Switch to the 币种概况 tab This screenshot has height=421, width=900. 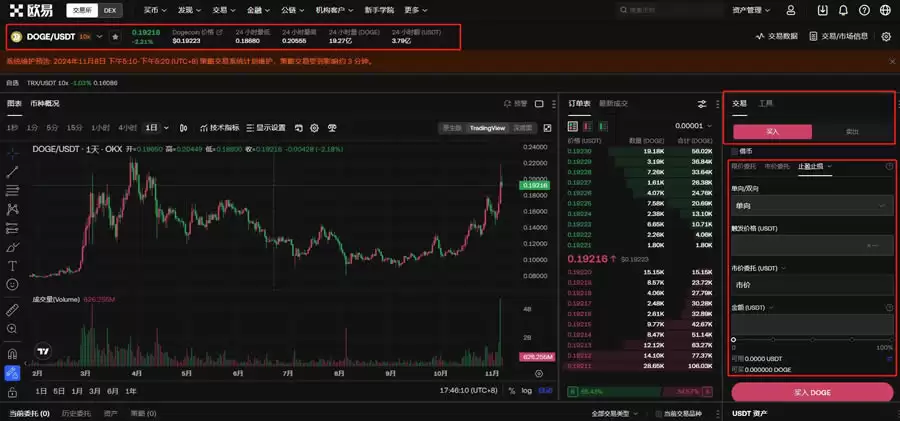click(45, 103)
